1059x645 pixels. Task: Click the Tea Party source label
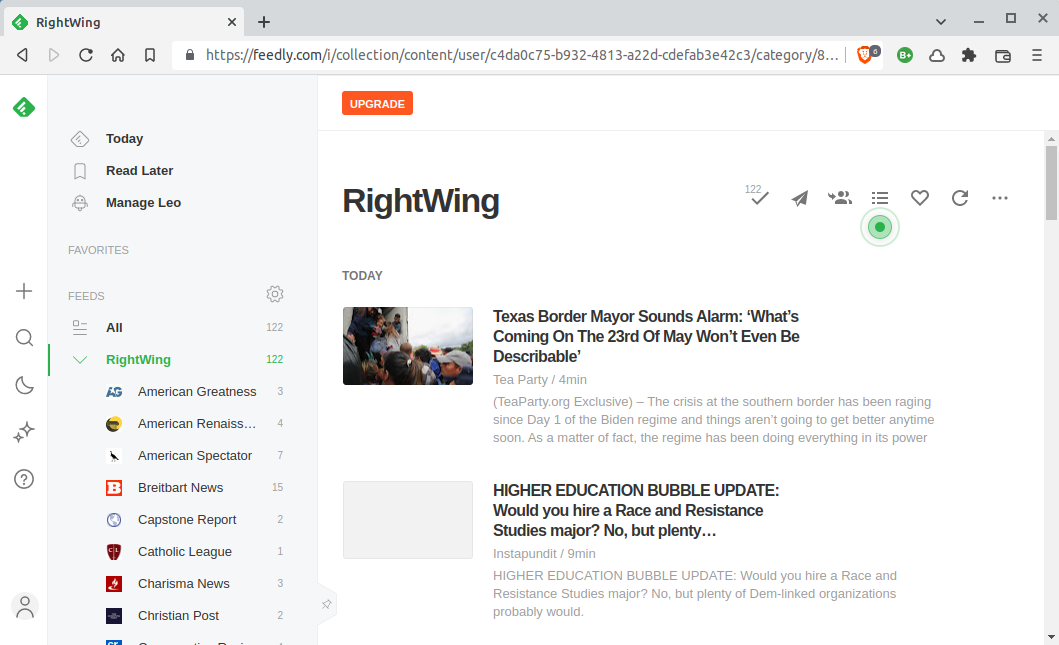click(x=520, y=380)
